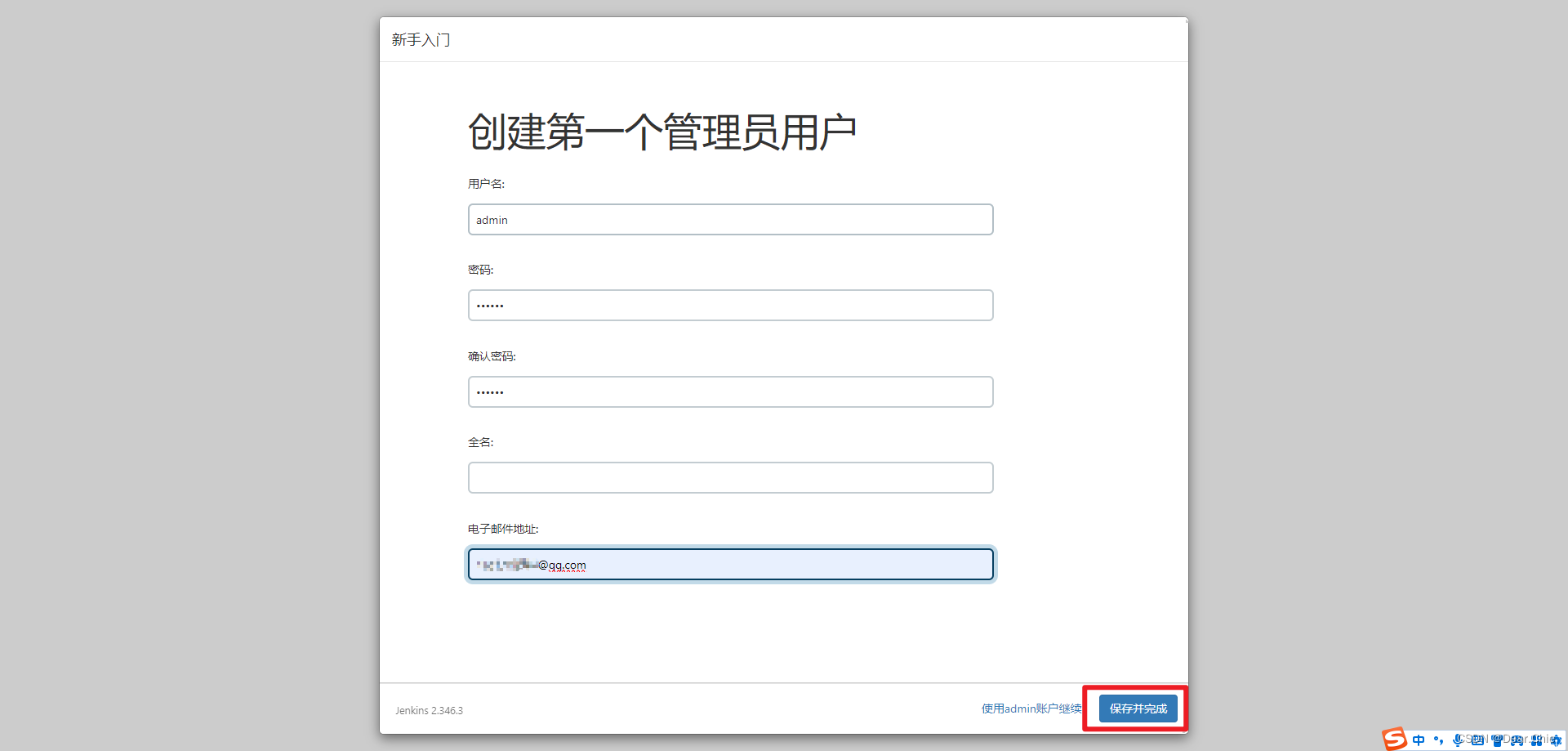Open the Sogou toolbox grid icon

pyautogui.click(x=1536, y=740)
